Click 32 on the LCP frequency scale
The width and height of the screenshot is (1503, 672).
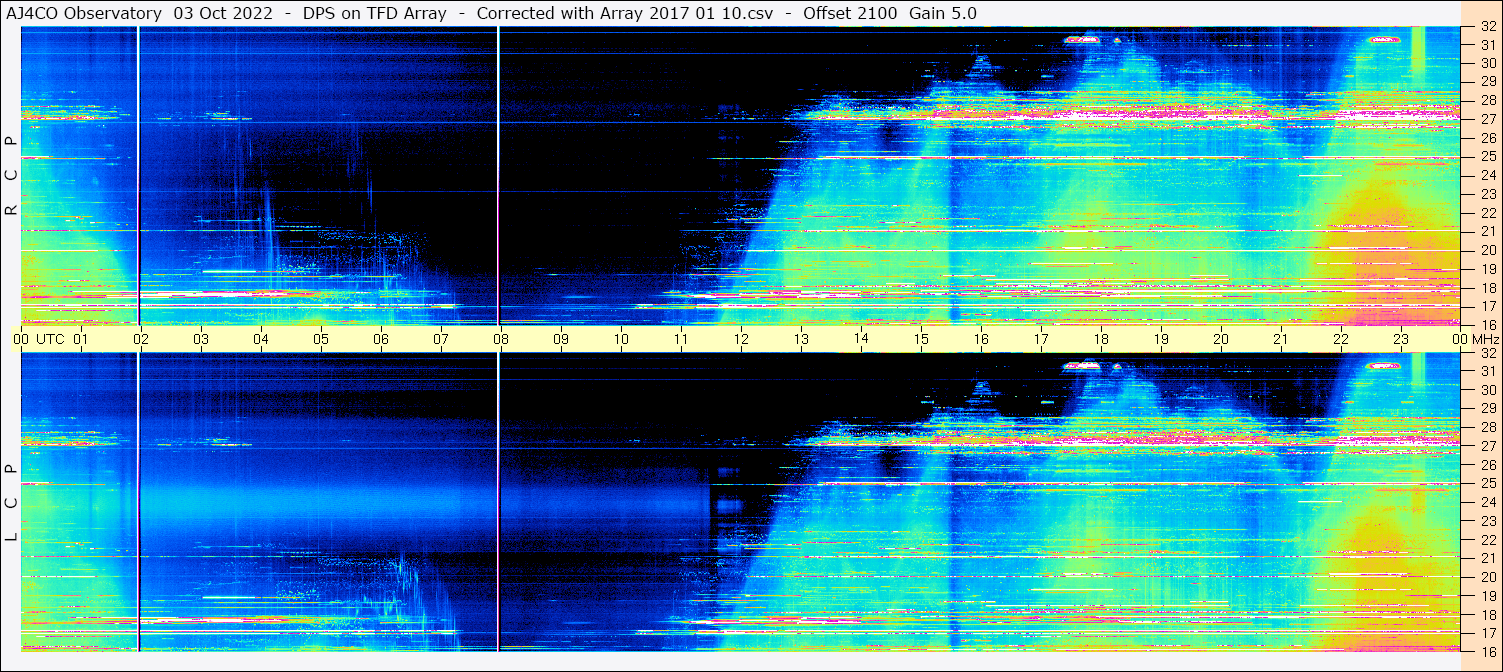pyautogui.click(x=1487, y=353)
